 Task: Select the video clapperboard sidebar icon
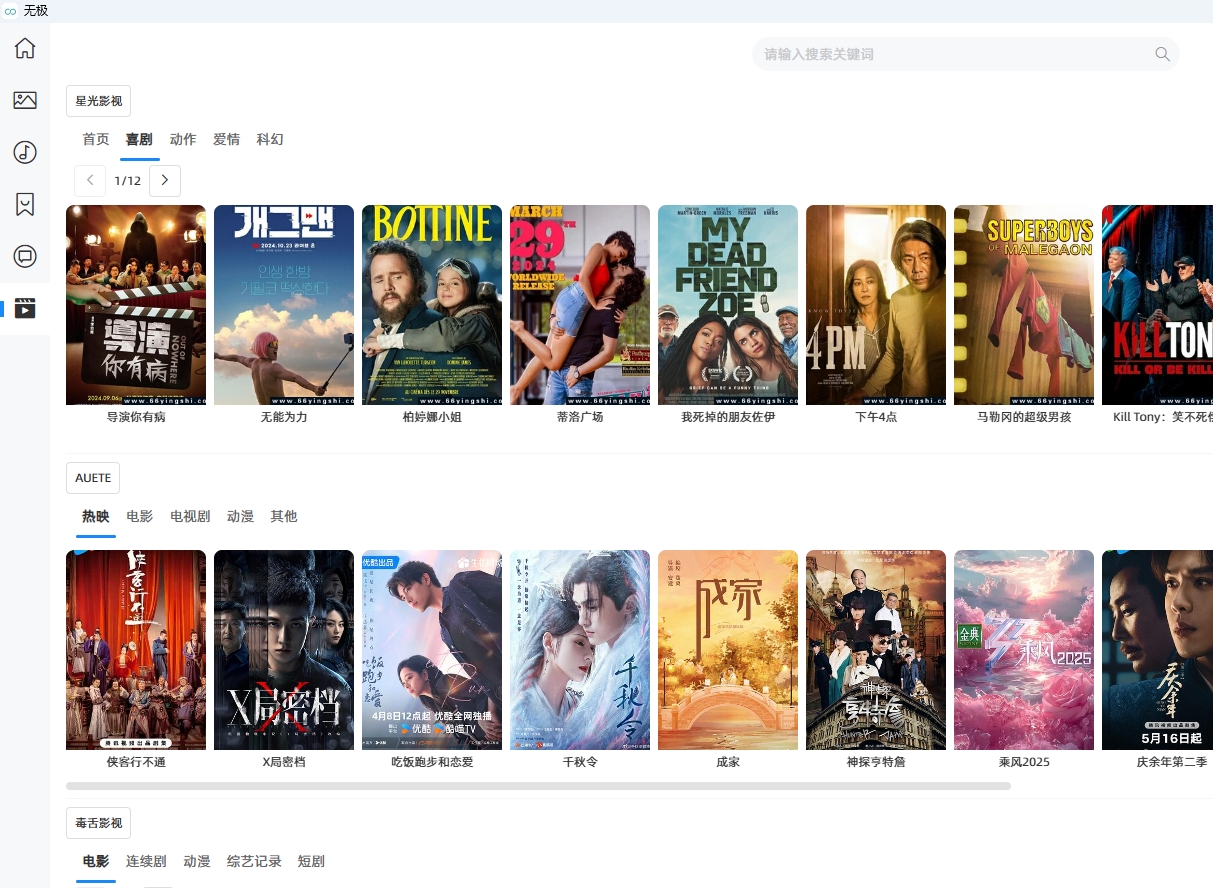(x=25, y=308)
